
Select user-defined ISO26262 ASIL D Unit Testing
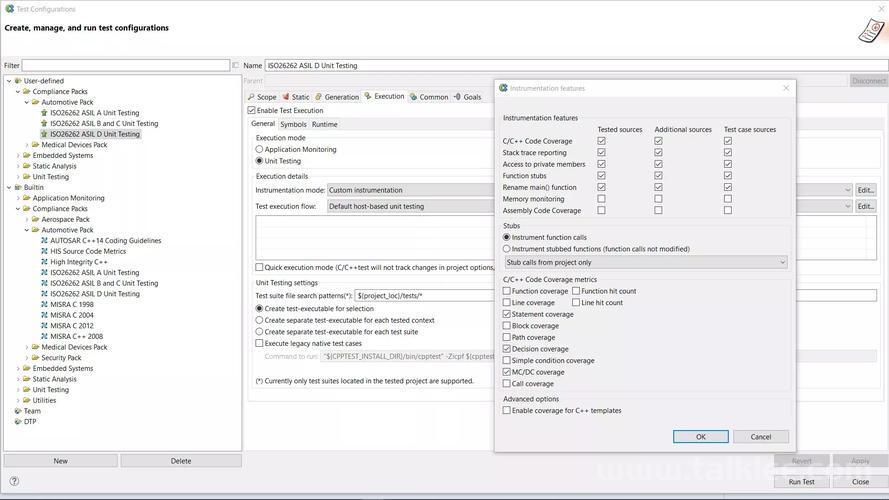click(x=95, y=134)
